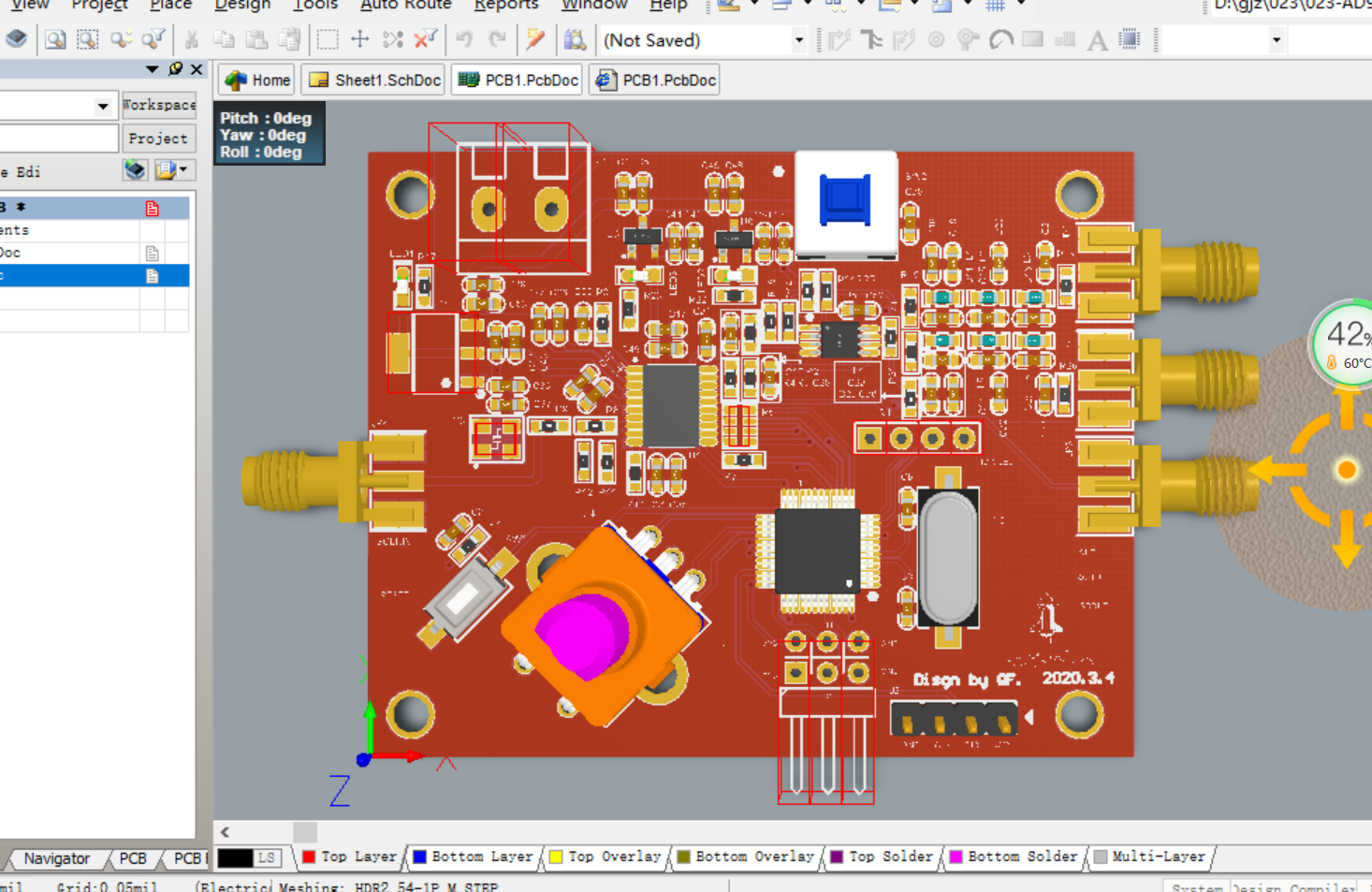Select Interactive Route tool icon
This screenshot has width=1372, height=892.
[839, 39]
